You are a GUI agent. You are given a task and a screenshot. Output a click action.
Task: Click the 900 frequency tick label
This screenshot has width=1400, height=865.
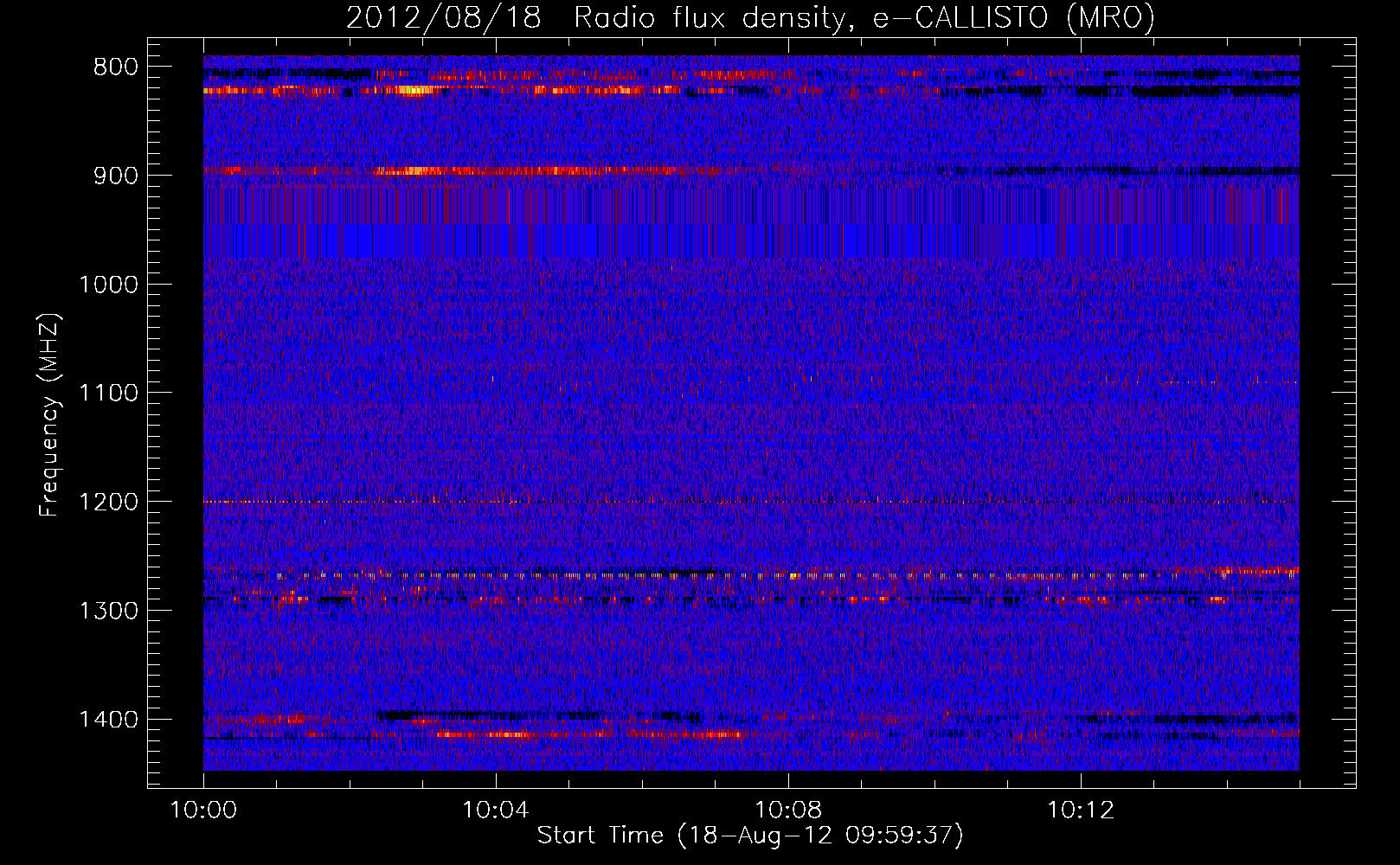click(x=116, y=176)
